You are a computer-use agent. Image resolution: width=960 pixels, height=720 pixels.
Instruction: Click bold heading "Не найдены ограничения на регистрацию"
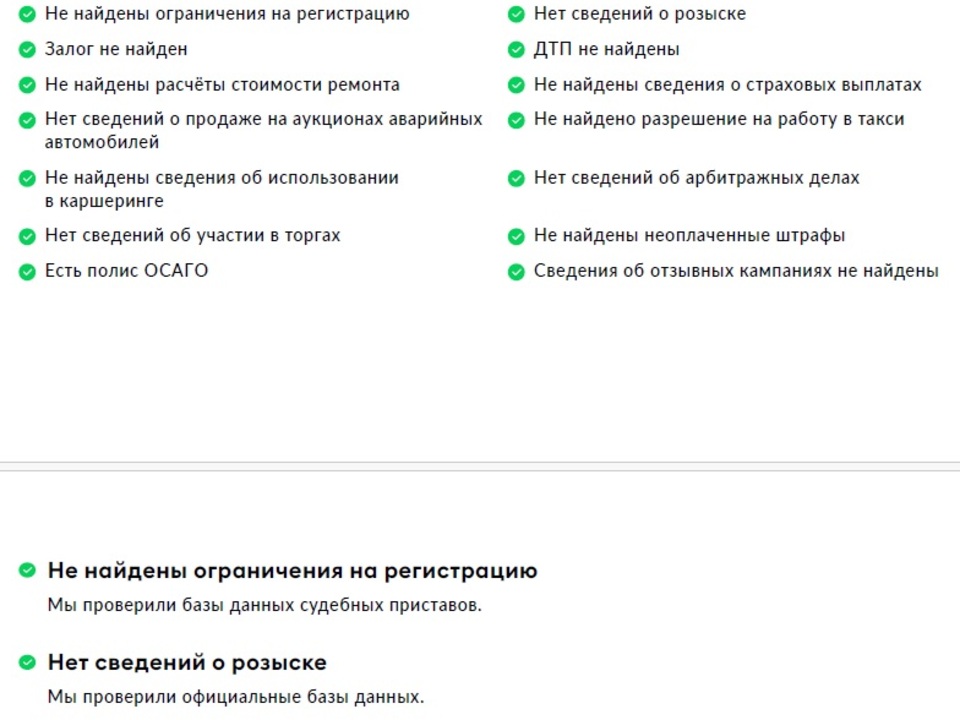point(292,571)
